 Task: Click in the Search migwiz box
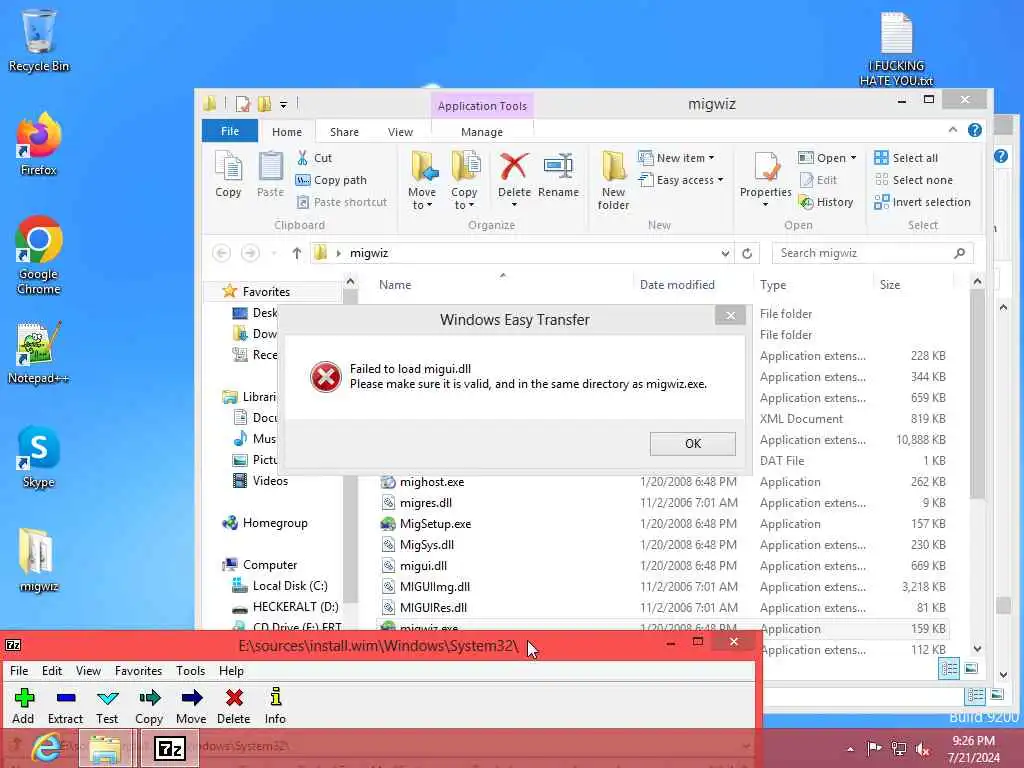pyautogui.click(x=872, y=253)
